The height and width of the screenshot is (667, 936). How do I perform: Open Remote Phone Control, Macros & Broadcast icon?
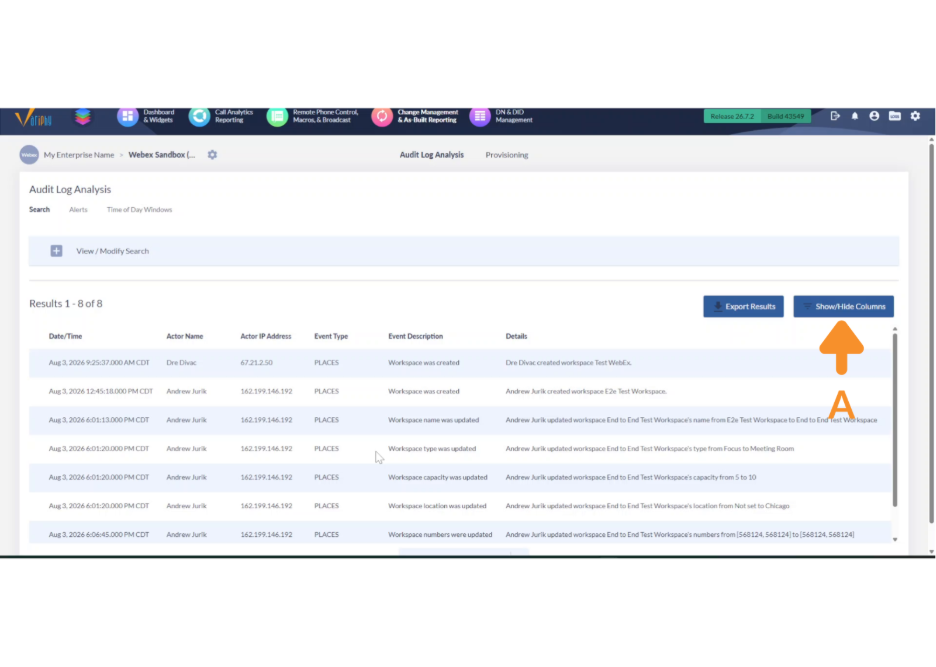click(x=277, y=116)
